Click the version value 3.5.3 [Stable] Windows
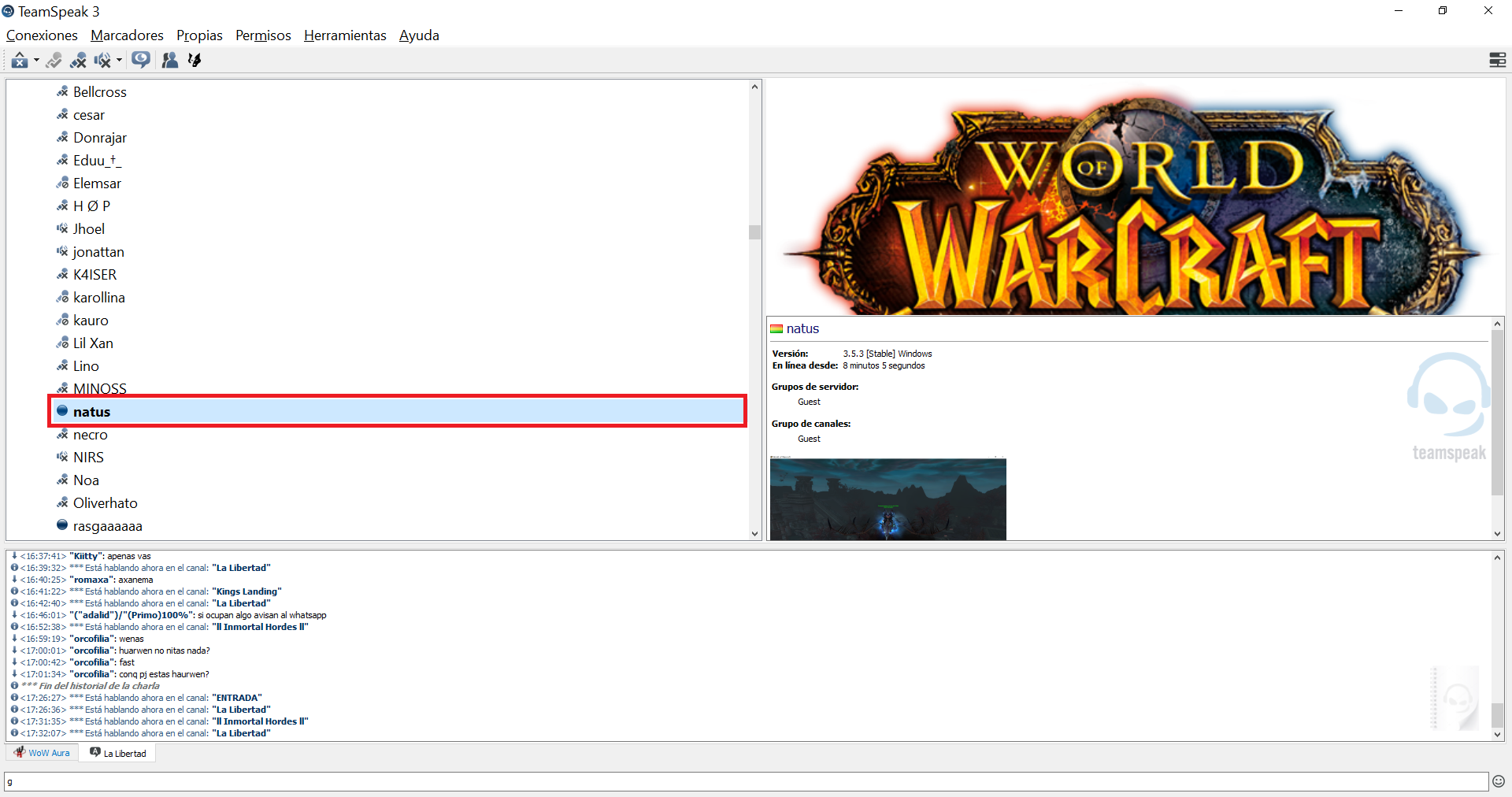The width and height of the screenshot is (1512, 797). point(888,354)
